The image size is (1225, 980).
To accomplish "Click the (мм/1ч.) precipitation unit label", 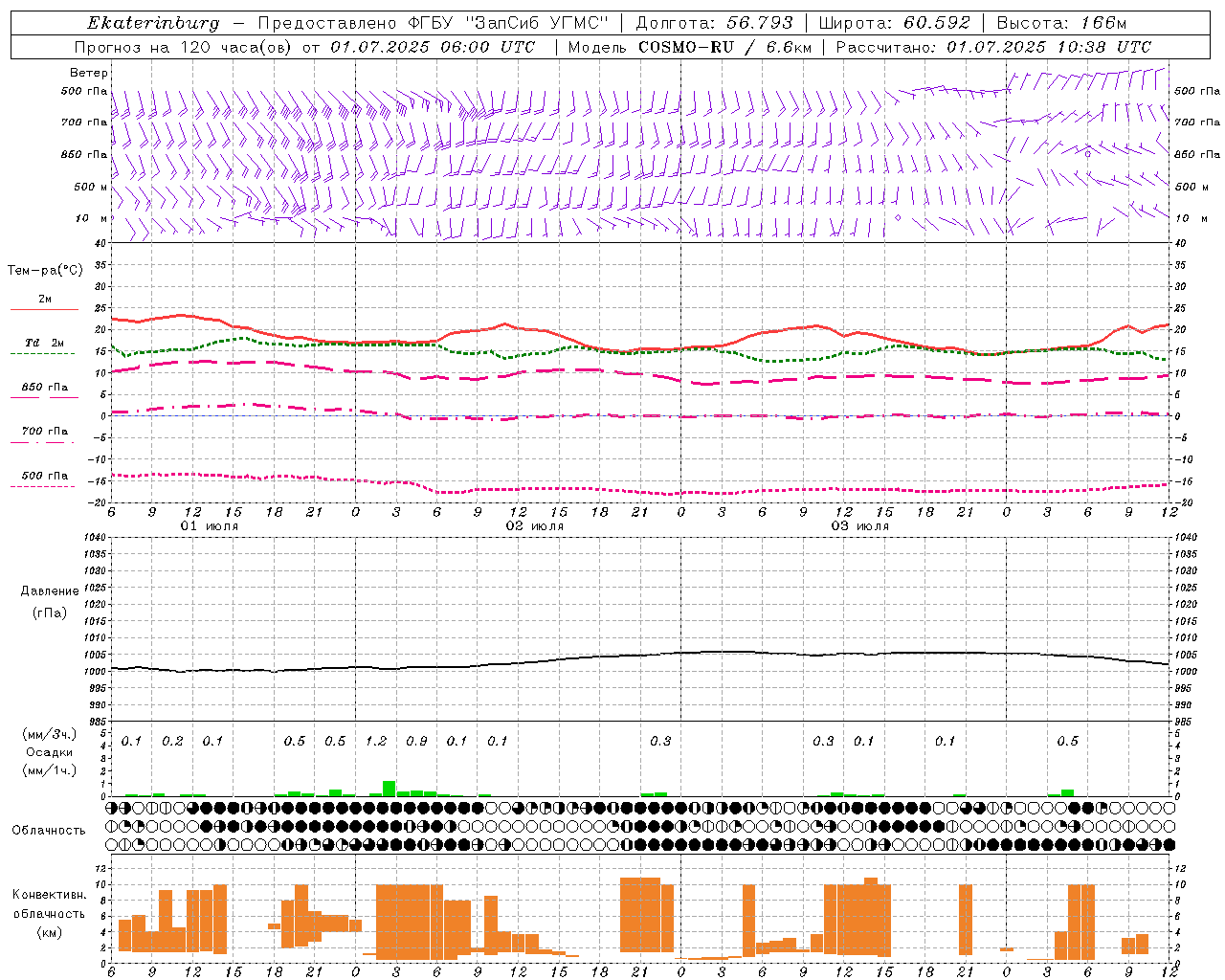I will (x=50, y=770).
